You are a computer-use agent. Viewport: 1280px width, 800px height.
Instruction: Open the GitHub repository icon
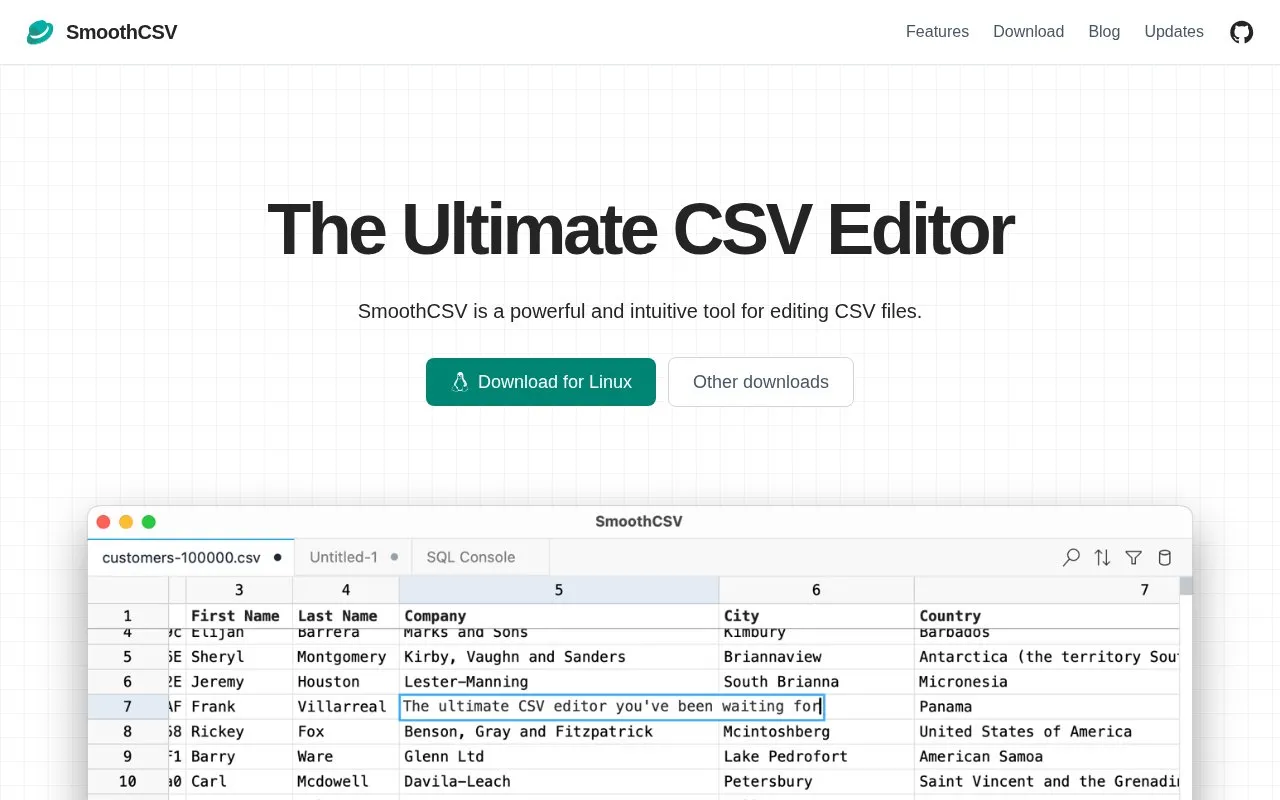1241,32
